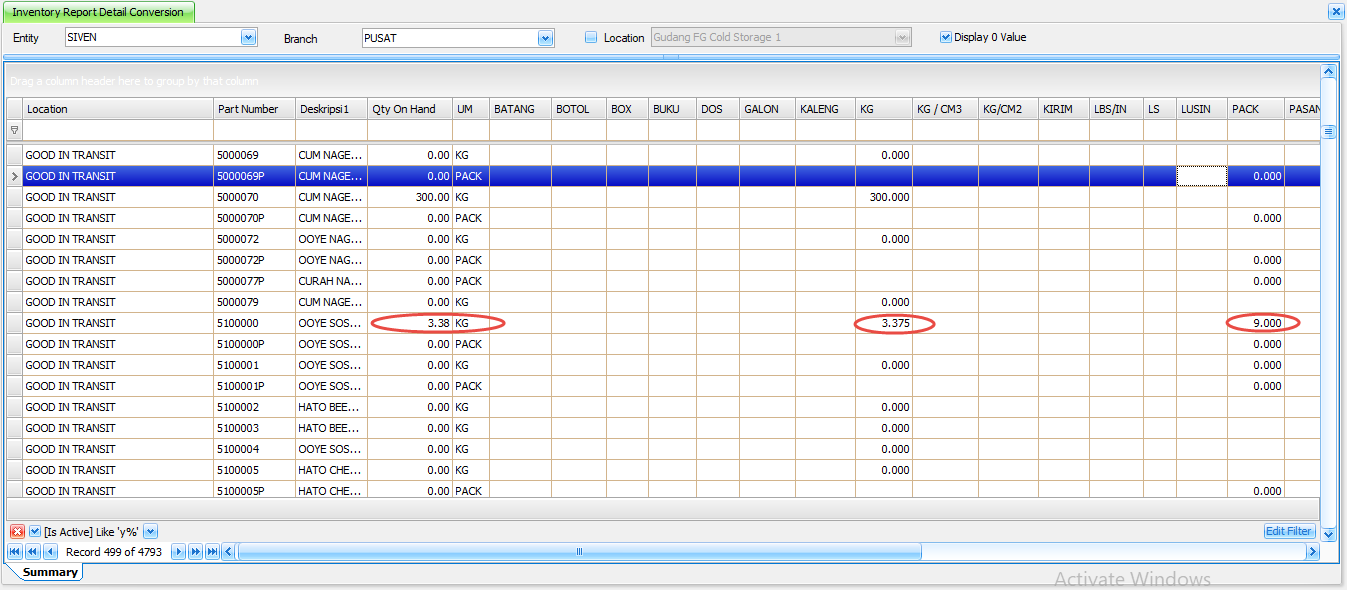Click the UM column header
This screenshot has width=1347, height=590.
click(471, 109)
